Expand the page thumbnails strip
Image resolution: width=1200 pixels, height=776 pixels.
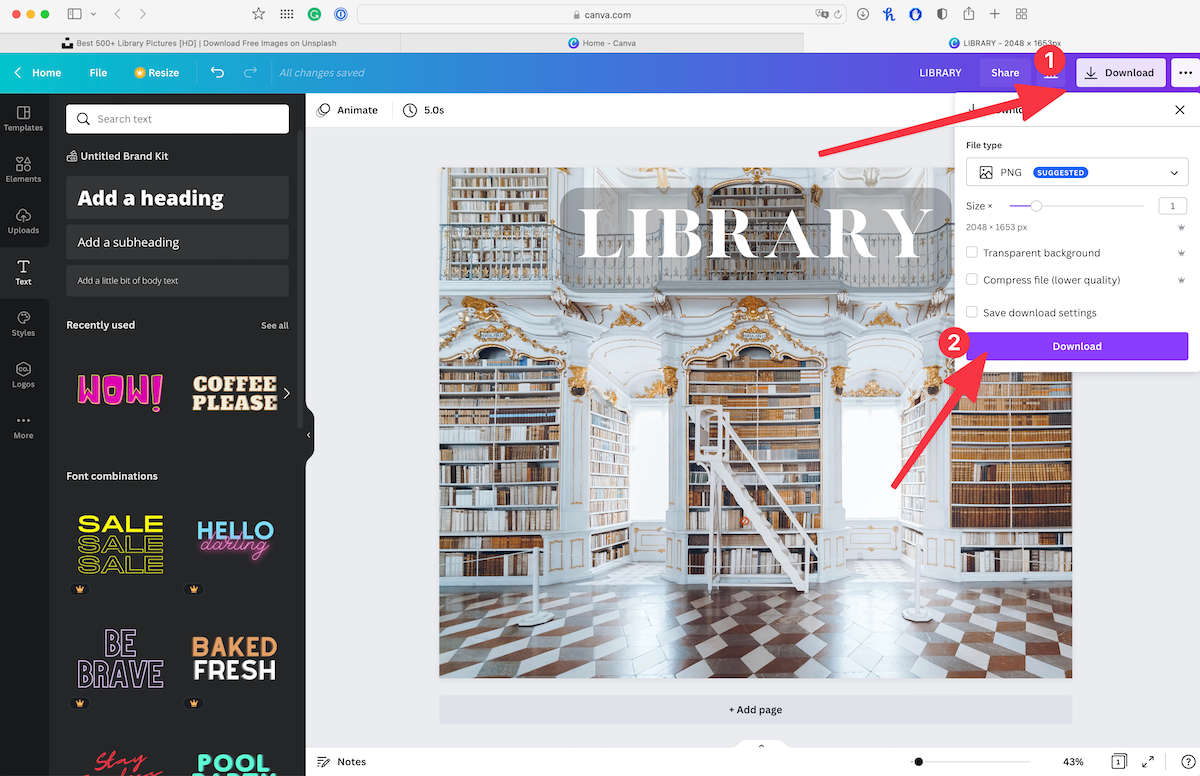click(761, 745)
